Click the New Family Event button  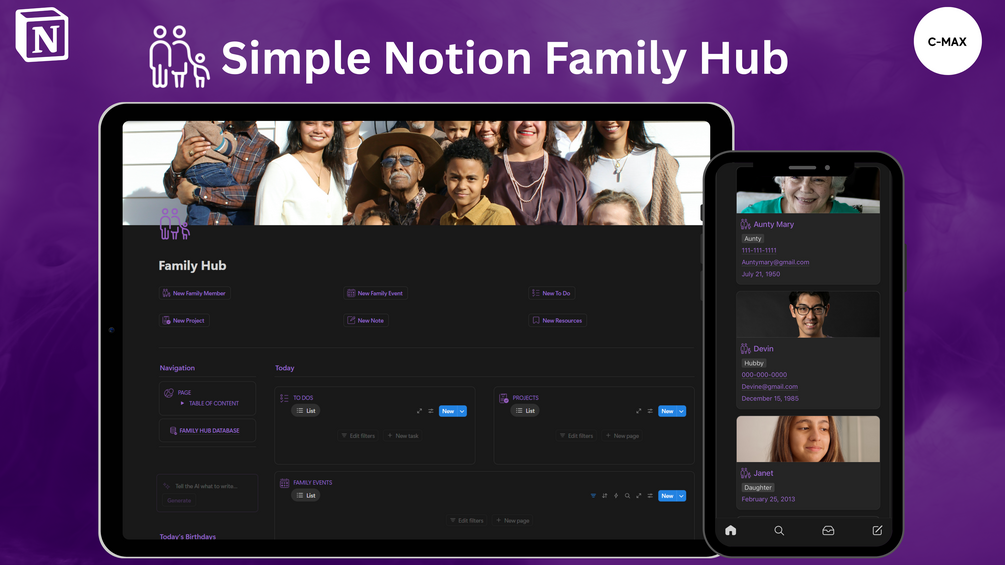pos(376,293)
